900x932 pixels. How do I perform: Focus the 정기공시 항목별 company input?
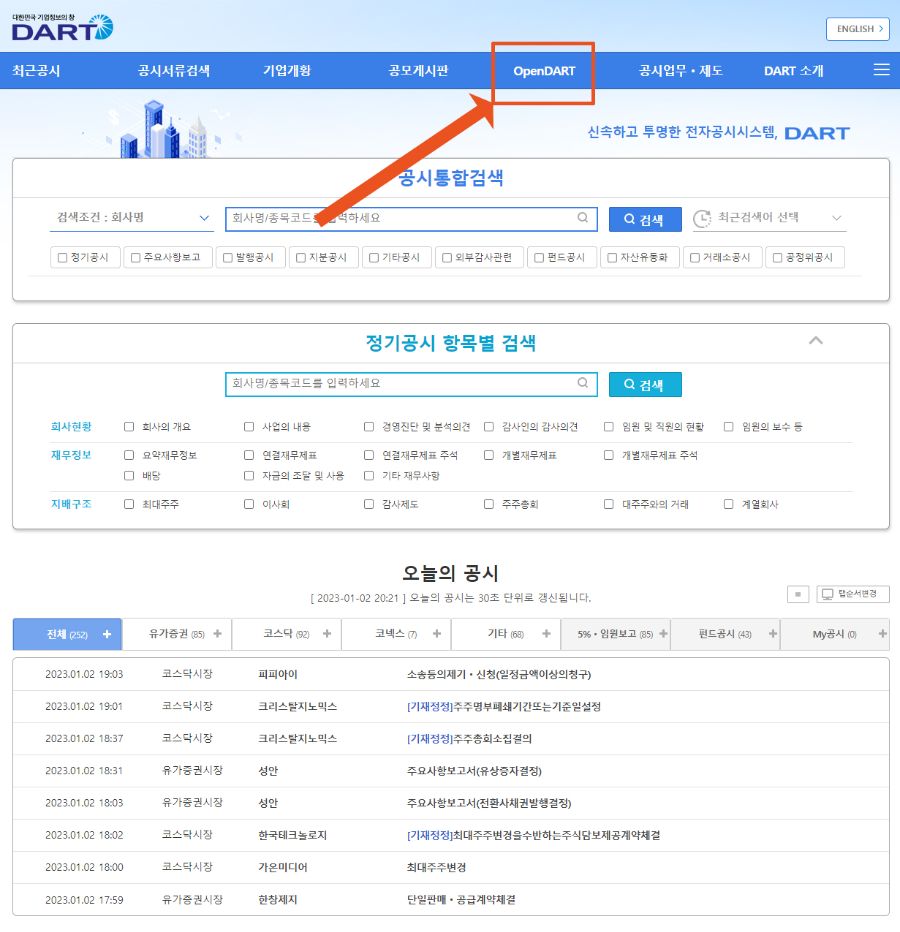411,384
